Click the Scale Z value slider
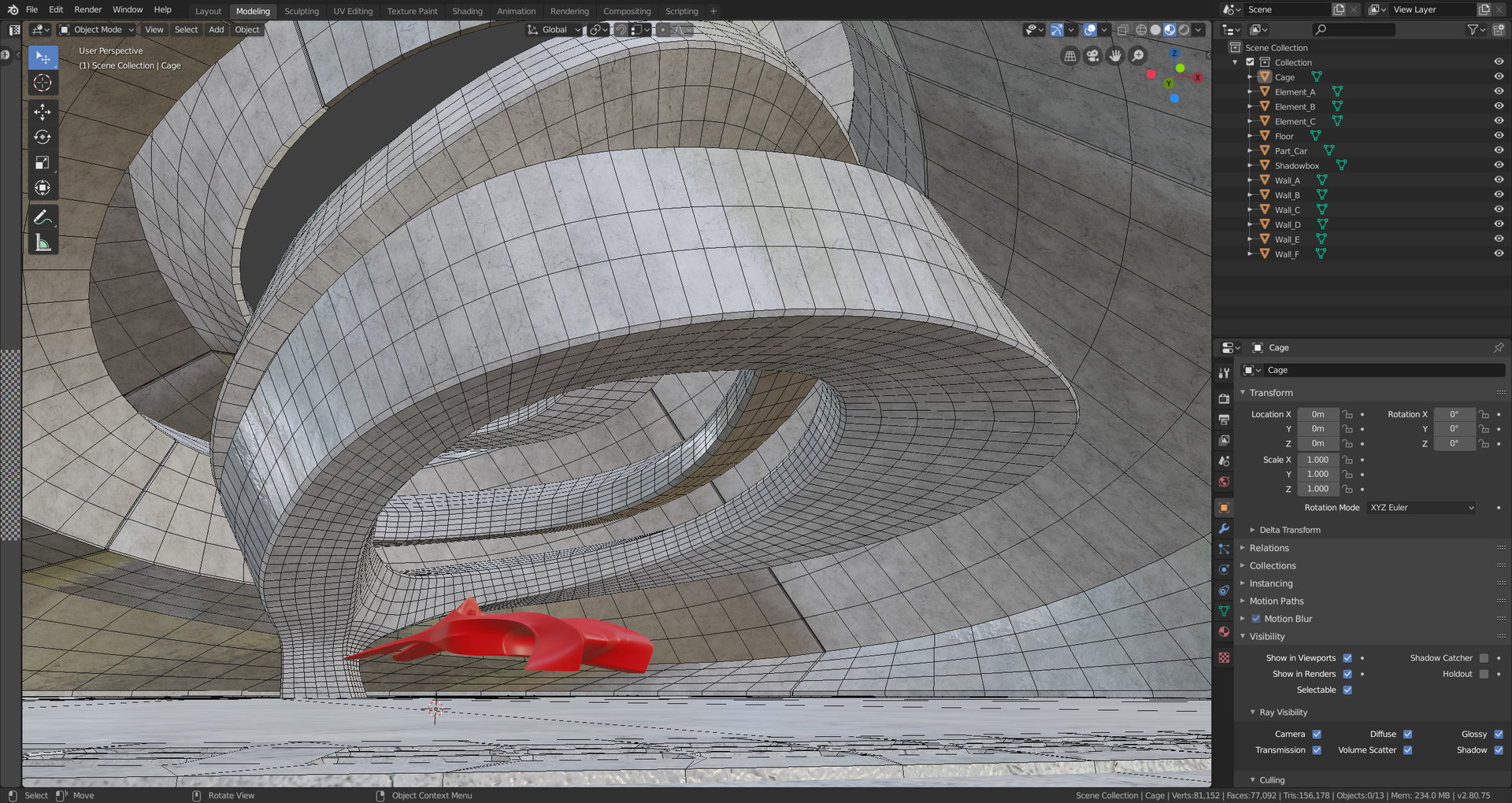 (1317, 489)
